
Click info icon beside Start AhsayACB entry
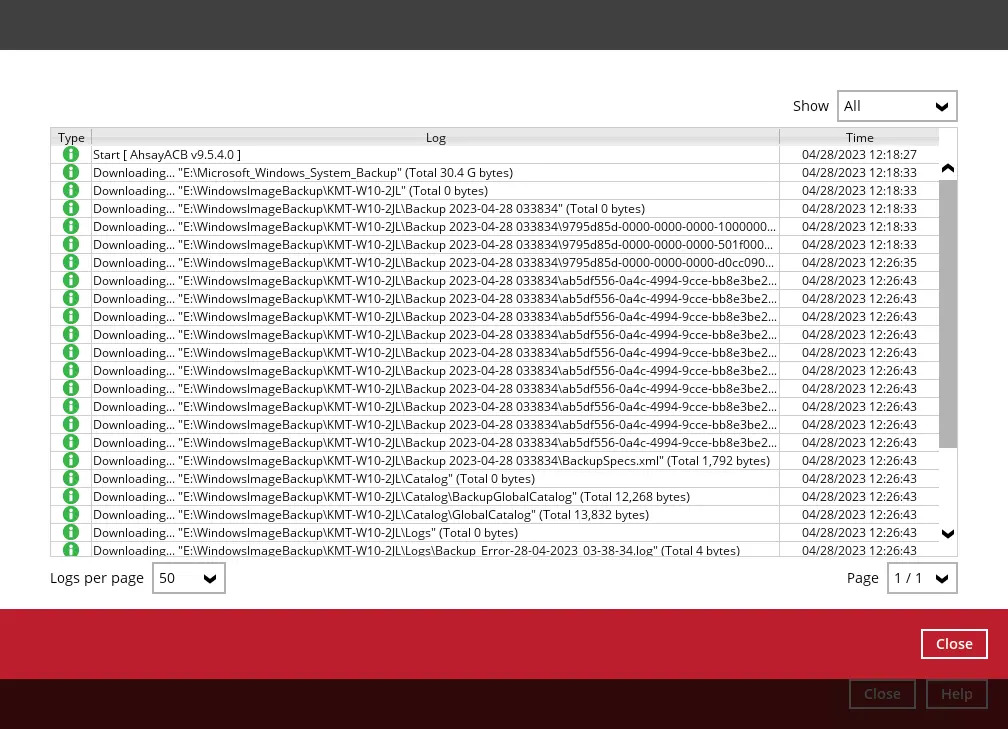[x=71, y=155]
